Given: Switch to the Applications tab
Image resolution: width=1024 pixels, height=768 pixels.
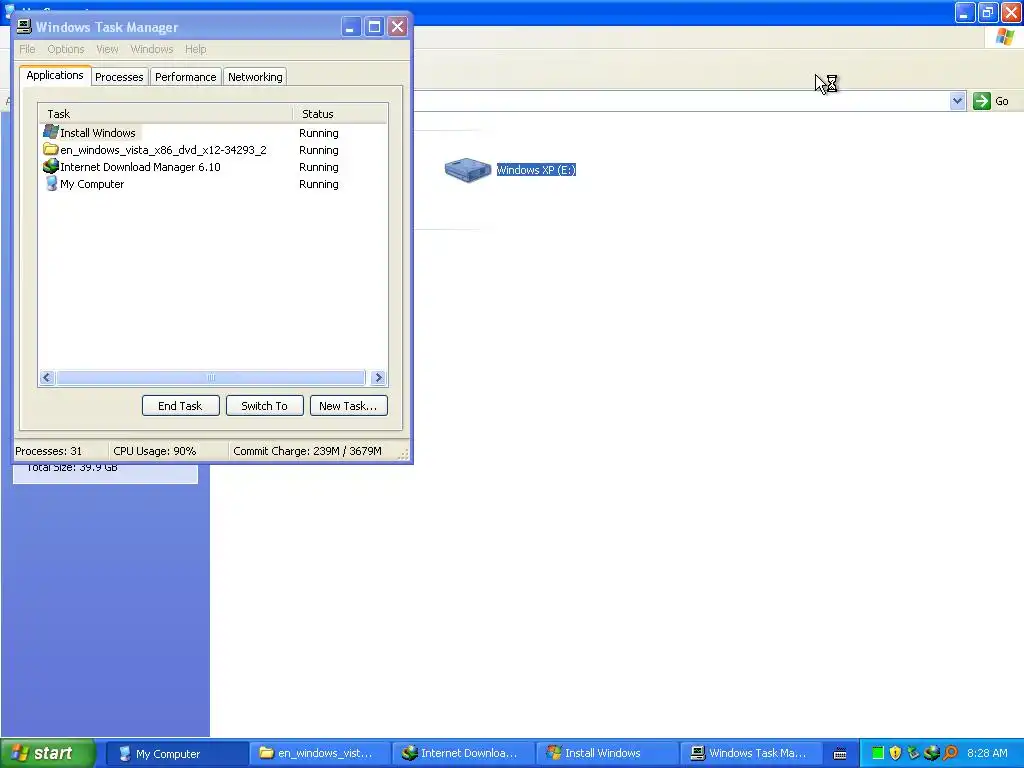Looking at the screenshot, I should [x=55, y=75].
